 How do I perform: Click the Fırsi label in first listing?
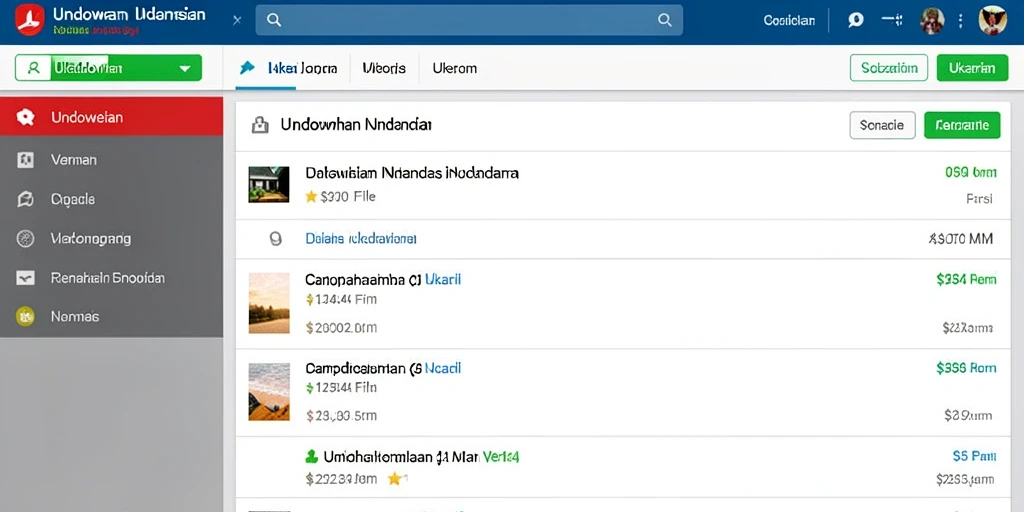[980, 199]
